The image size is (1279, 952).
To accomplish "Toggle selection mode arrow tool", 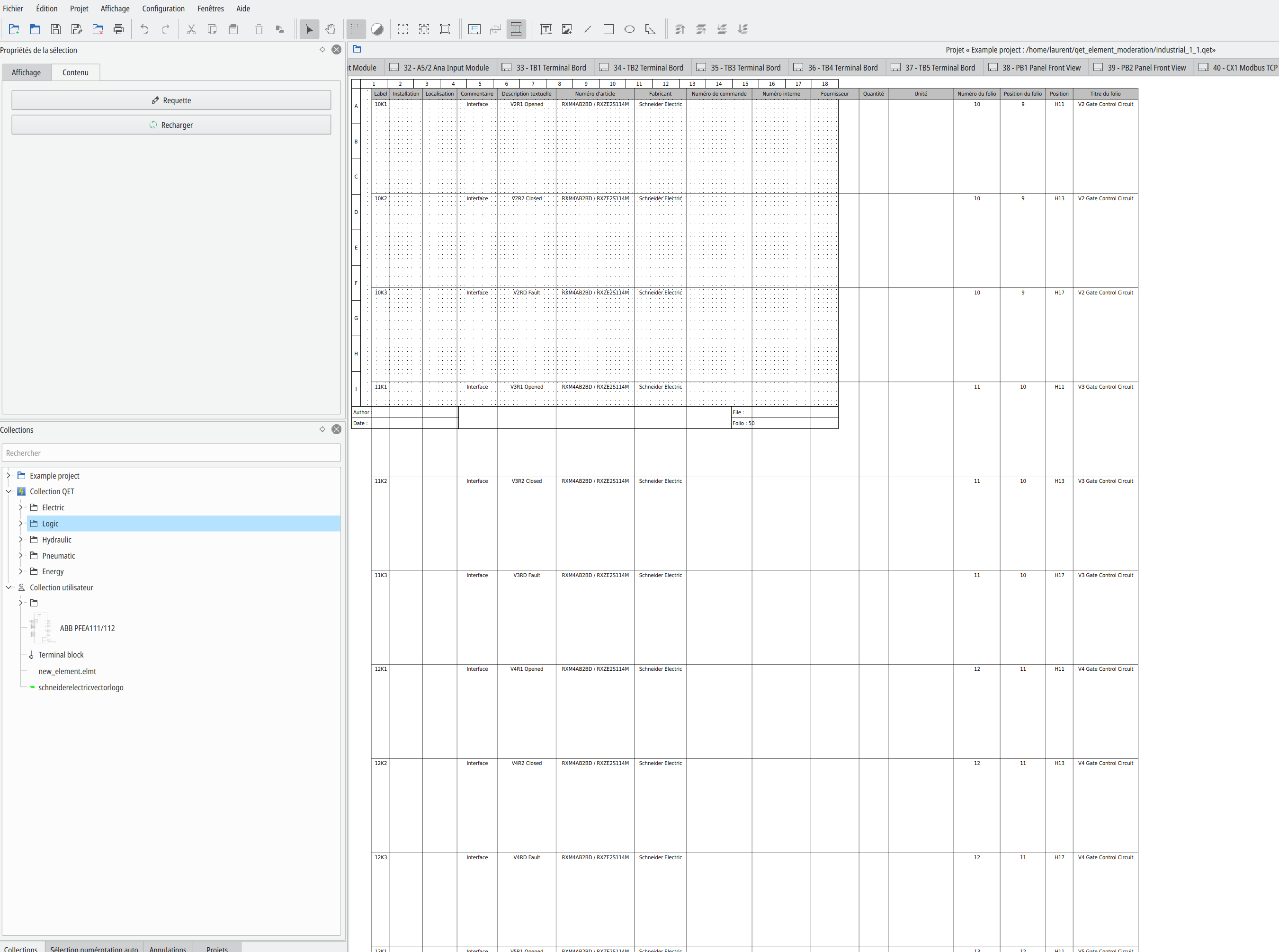I will [310, 29].
